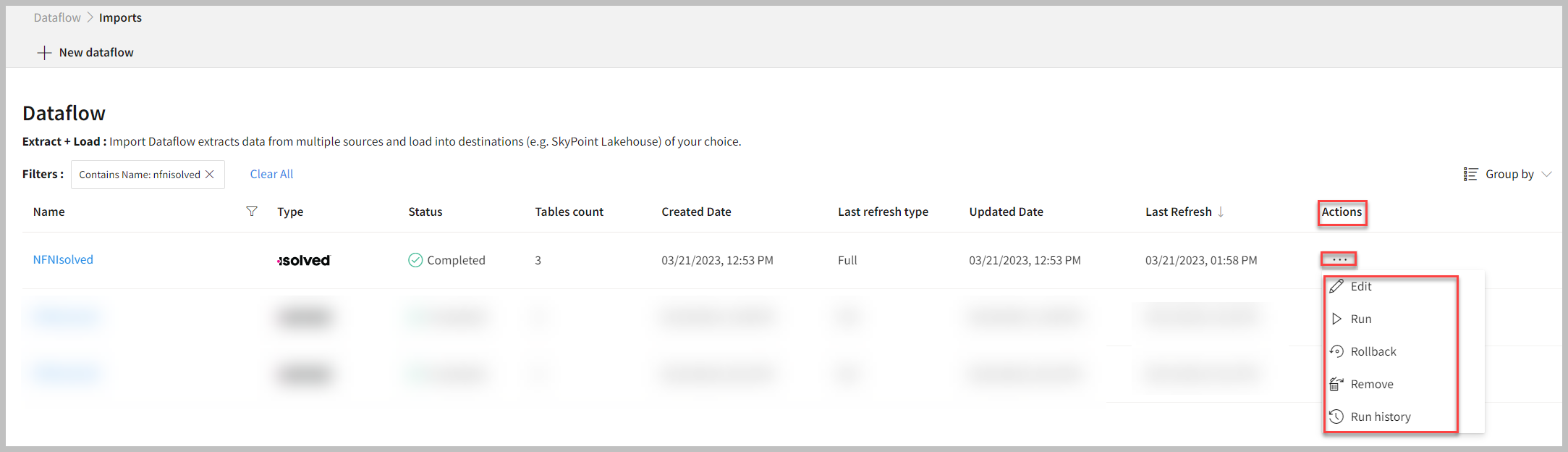The width and height of the screenshot is (1568, 452).
Task: Expand the Group by dropdown
Action: (1546, 175)
